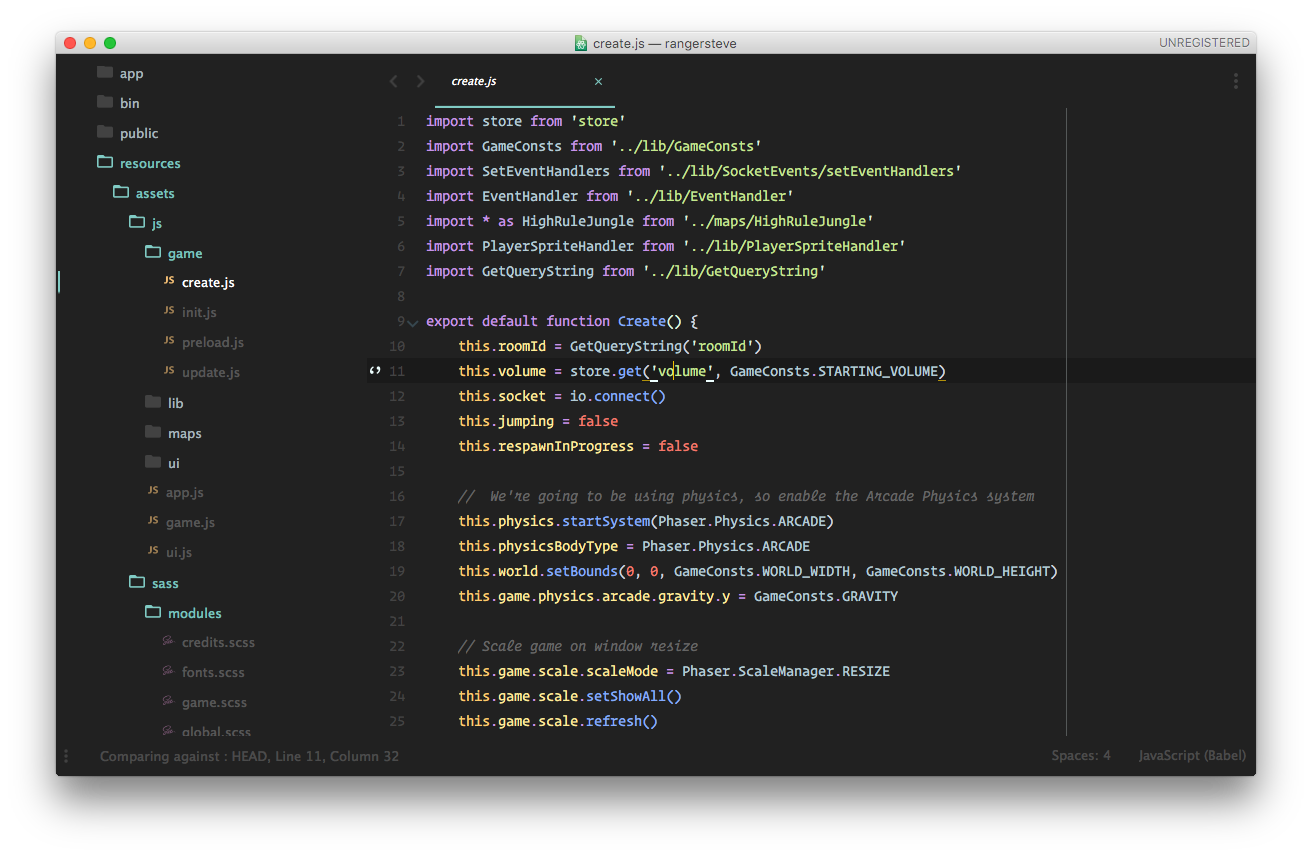Click the forward navigation chevron above the editor
Screen dimensions: 1312x856
click(420, 81)
